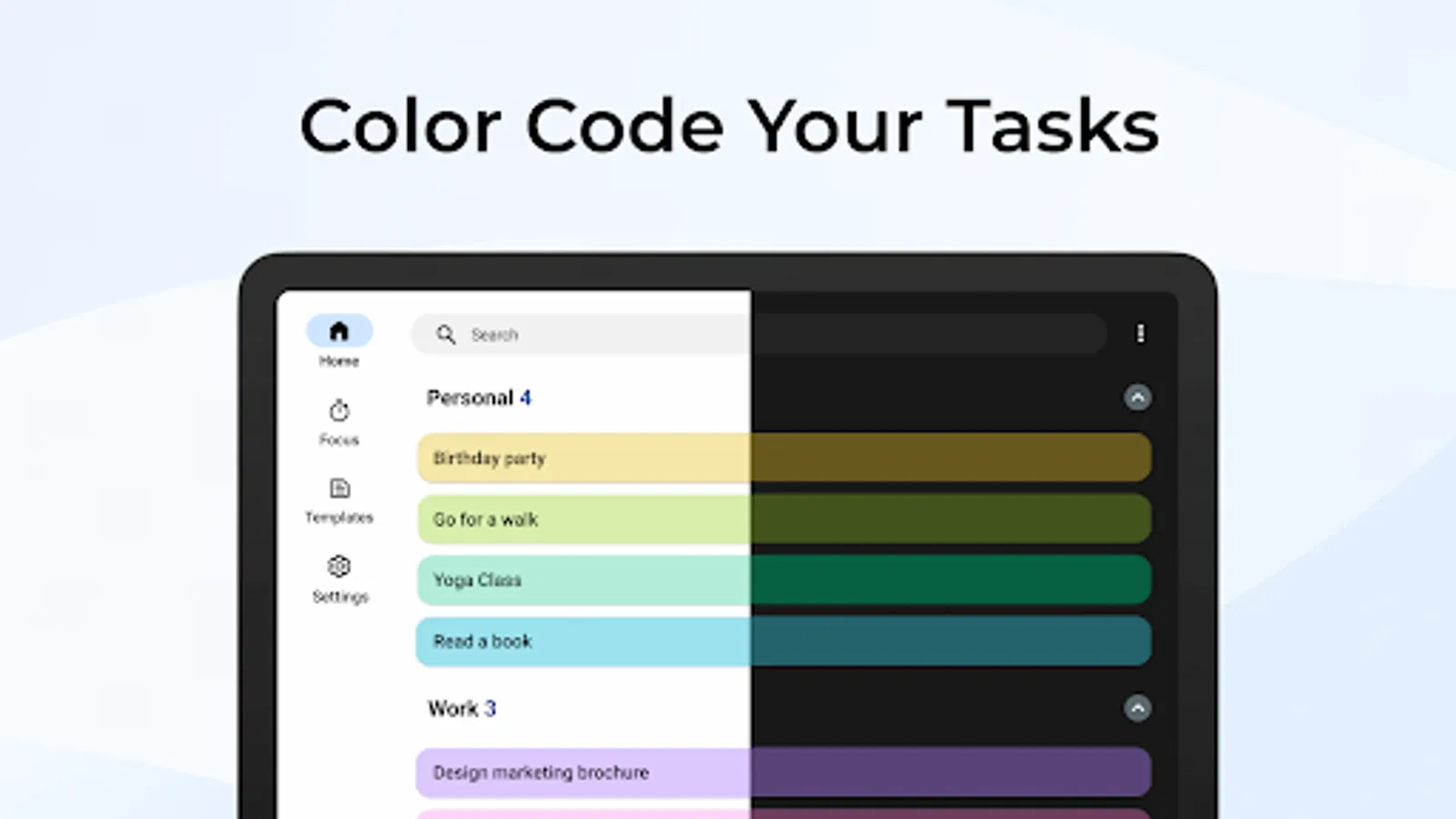Click the magnifier search icon
Viewport: 1456px width, 819px height.
coord(445,335)
